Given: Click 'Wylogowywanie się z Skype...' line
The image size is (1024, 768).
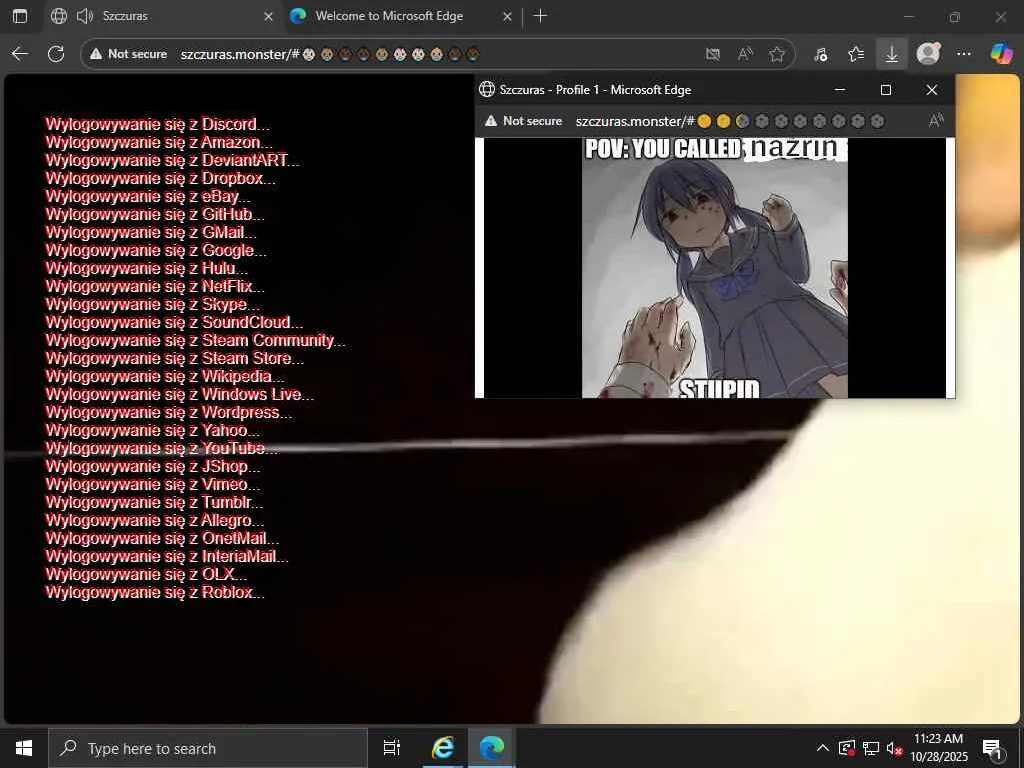Looking at the screenshot, I should pos(152,304).
